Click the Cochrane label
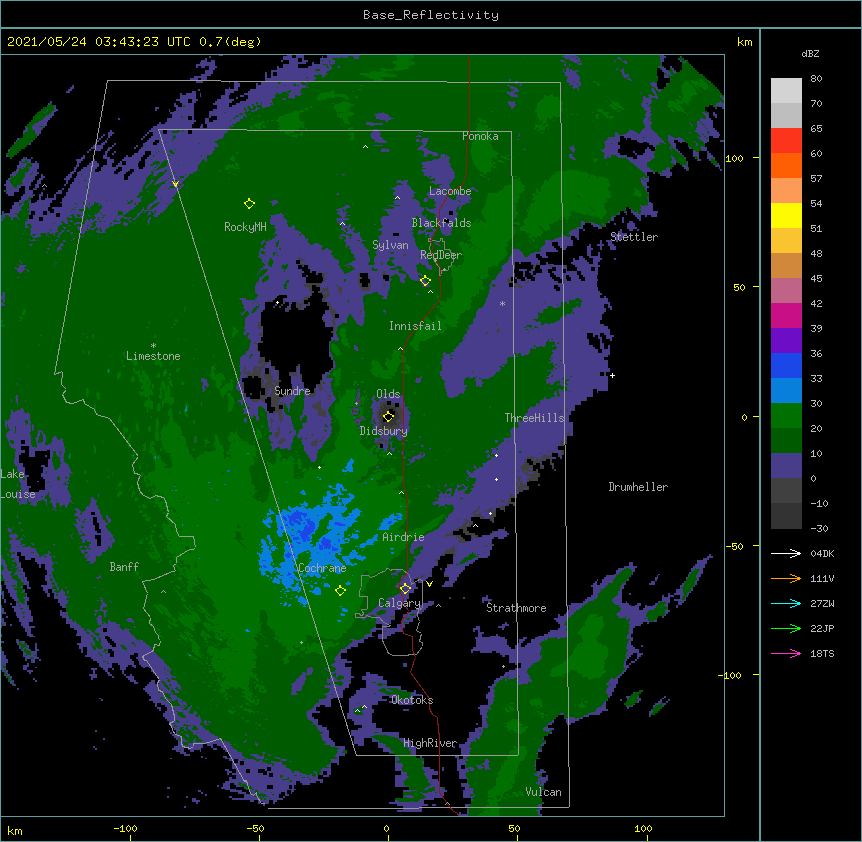 click(x=322, y=568)
